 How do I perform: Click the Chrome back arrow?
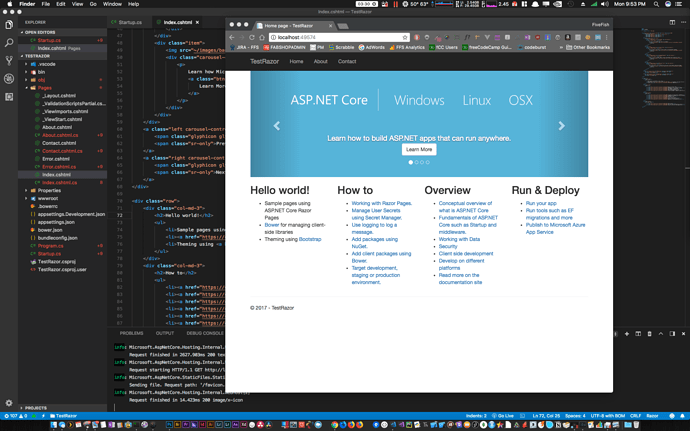click(232, 37)
